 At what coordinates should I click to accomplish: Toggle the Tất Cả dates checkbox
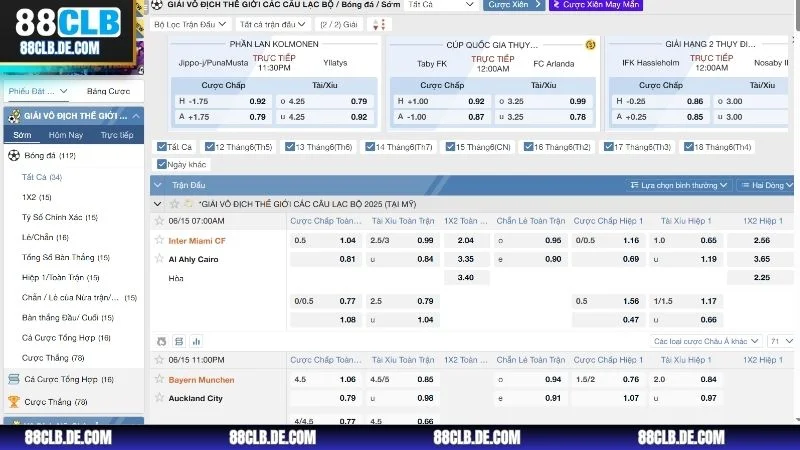click(x=162, y=147)
